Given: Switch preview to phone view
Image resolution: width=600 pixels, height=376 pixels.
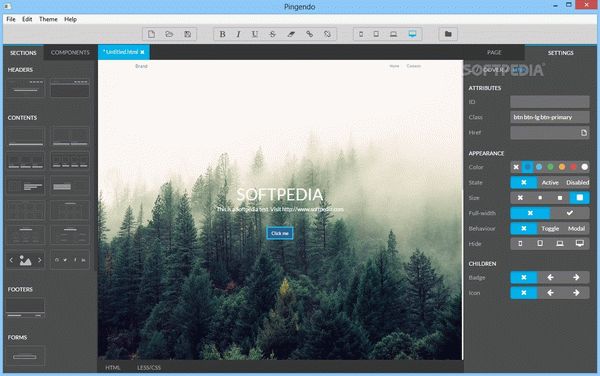Looking at the screenshot, I should click(x=361, y=34).
